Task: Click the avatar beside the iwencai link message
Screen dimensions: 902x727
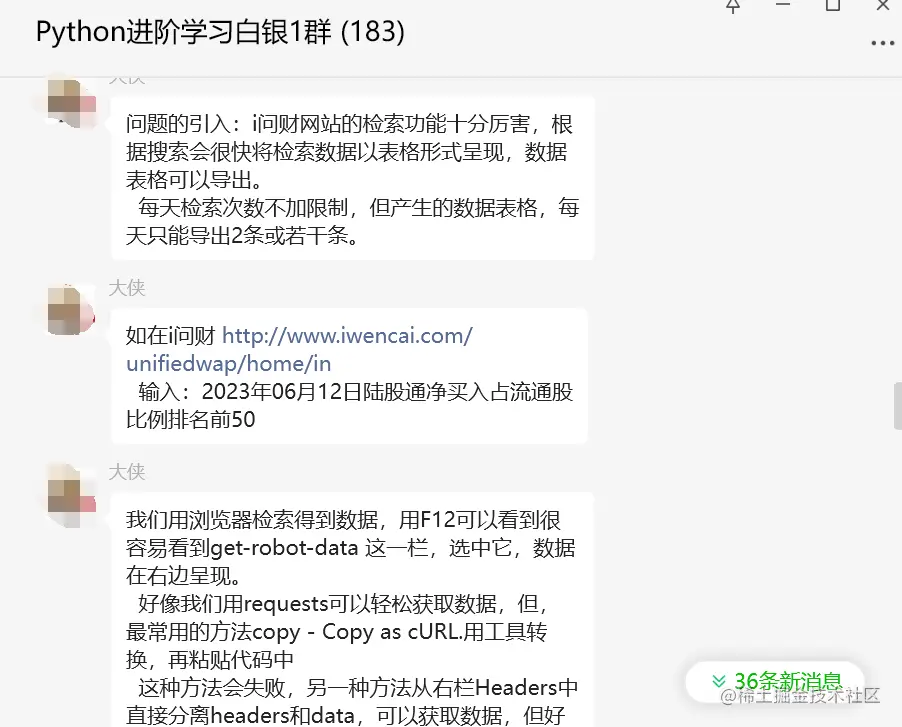Action: pos(71,311)
